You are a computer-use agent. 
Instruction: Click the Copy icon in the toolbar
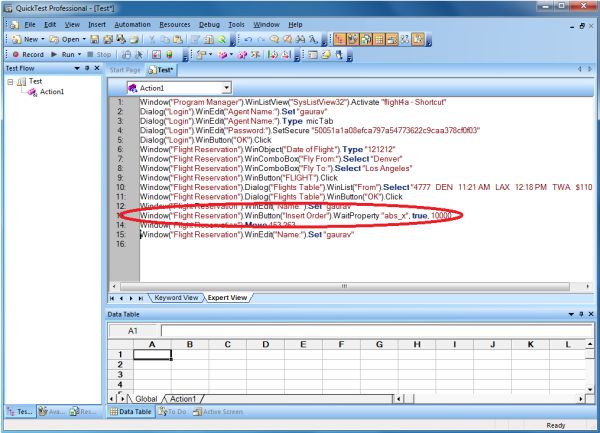(x=165, y=39)
